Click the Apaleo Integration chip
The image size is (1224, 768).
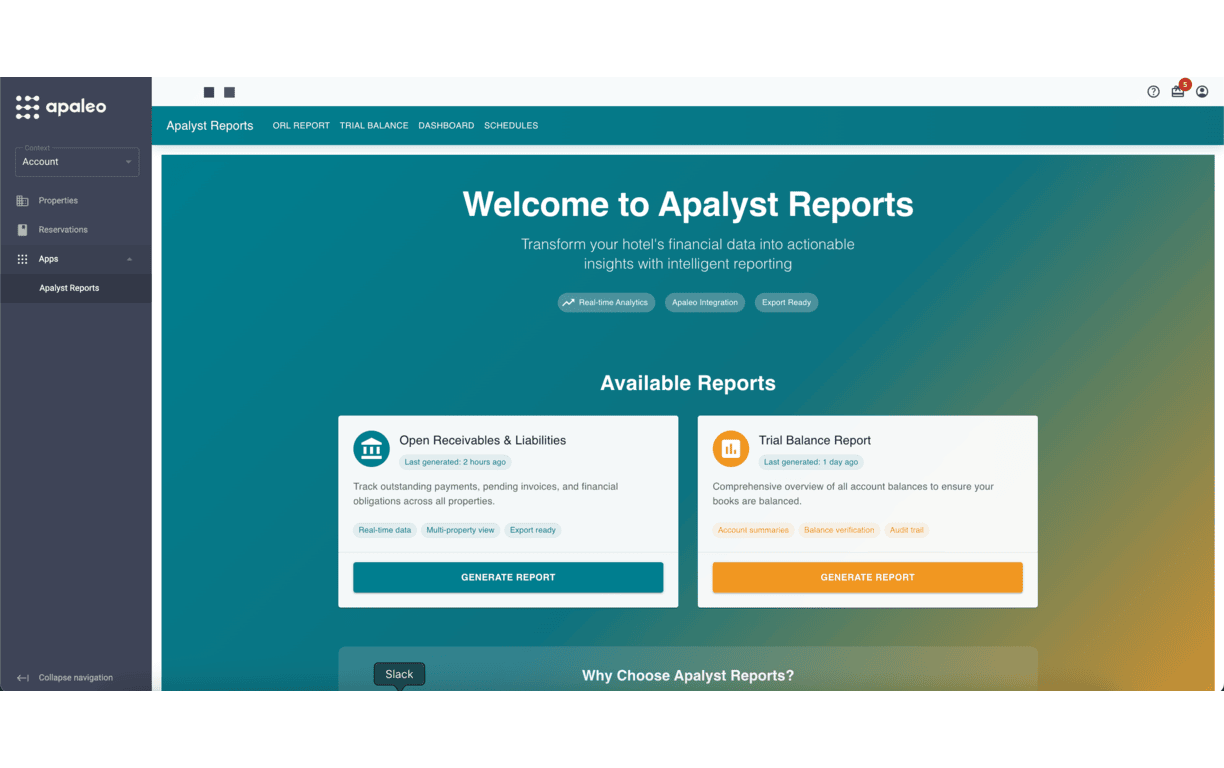click(705, 302)
